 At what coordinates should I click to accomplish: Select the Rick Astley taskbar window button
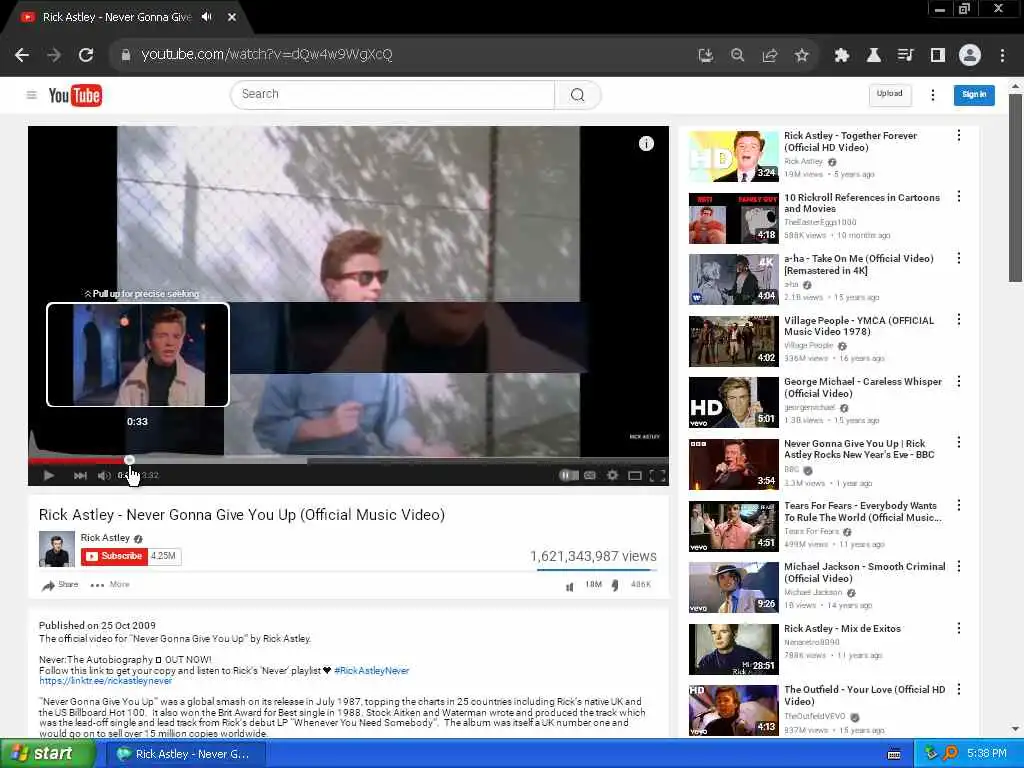tap(184, 754)
